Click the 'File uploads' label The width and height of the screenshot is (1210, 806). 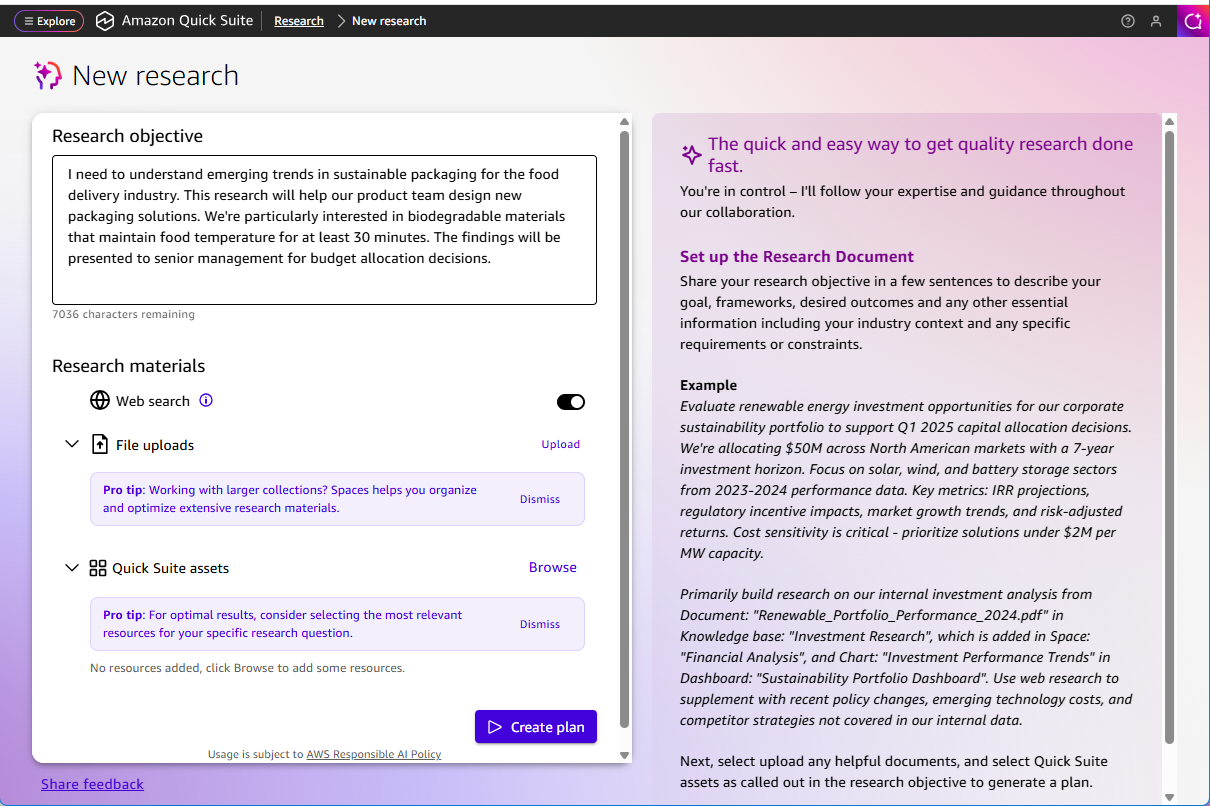155,445
